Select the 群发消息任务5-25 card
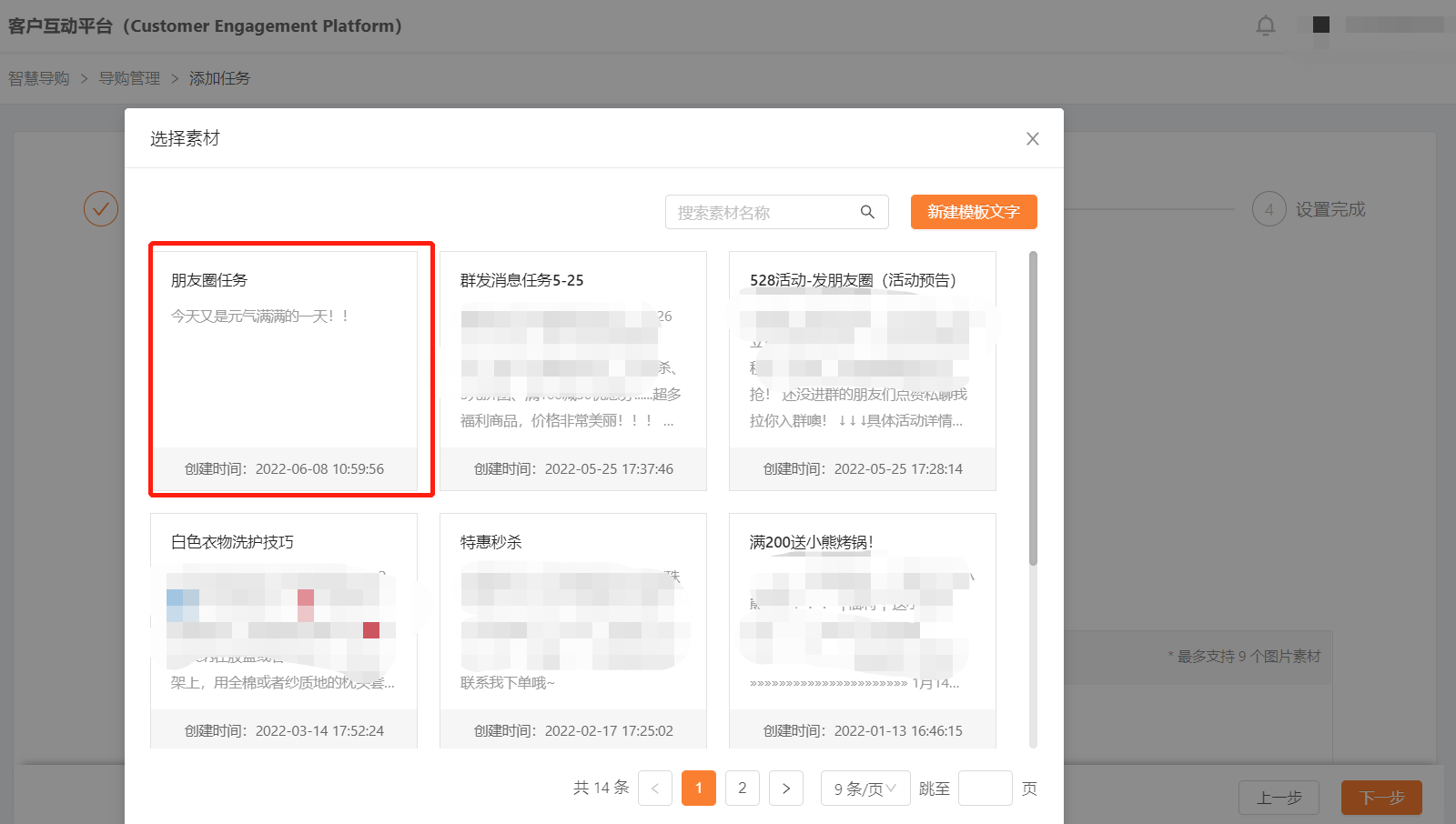The image size is (1456, 824). 573,371
